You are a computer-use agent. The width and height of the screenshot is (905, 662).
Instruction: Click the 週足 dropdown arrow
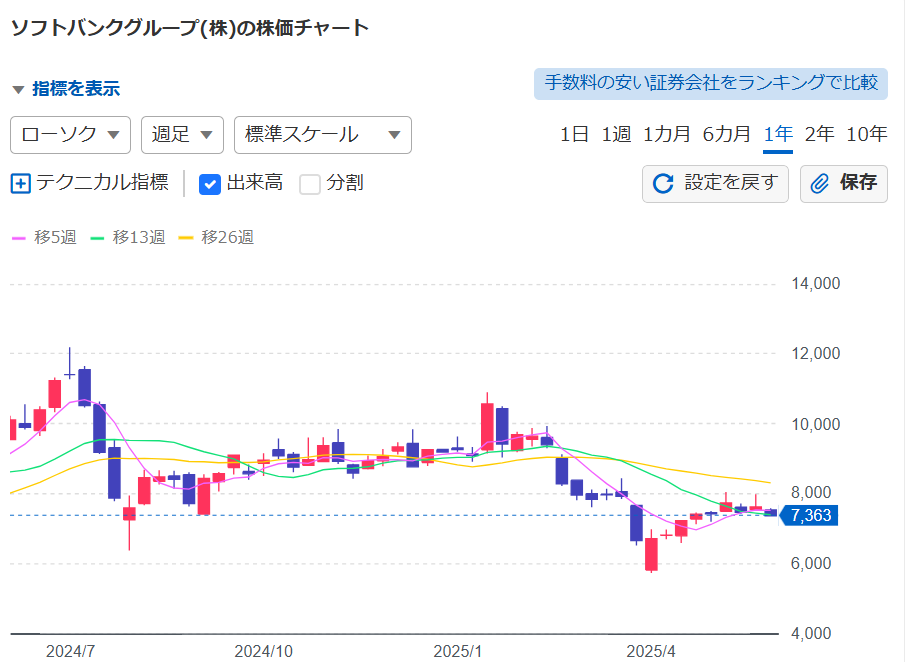206,136
